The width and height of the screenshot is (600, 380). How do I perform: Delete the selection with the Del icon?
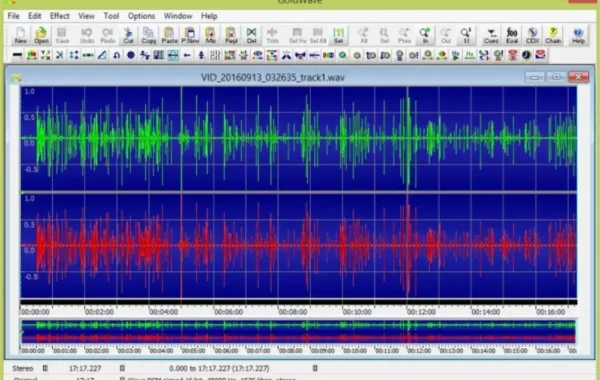(251, 36)
